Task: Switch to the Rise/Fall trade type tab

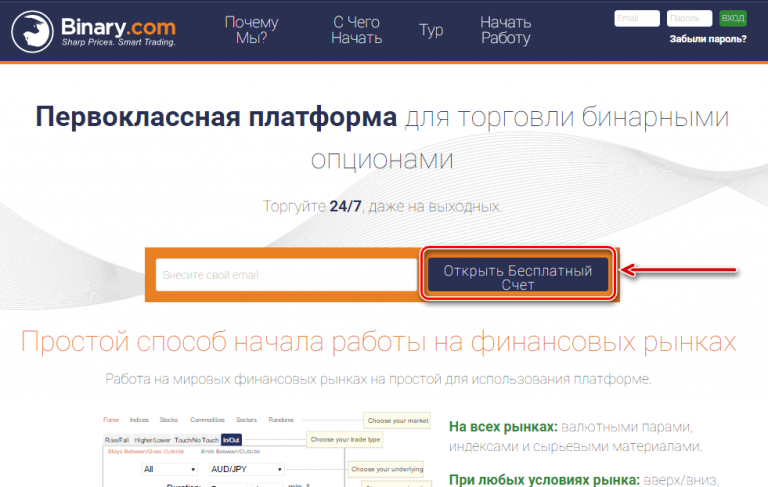Action: 117,440
